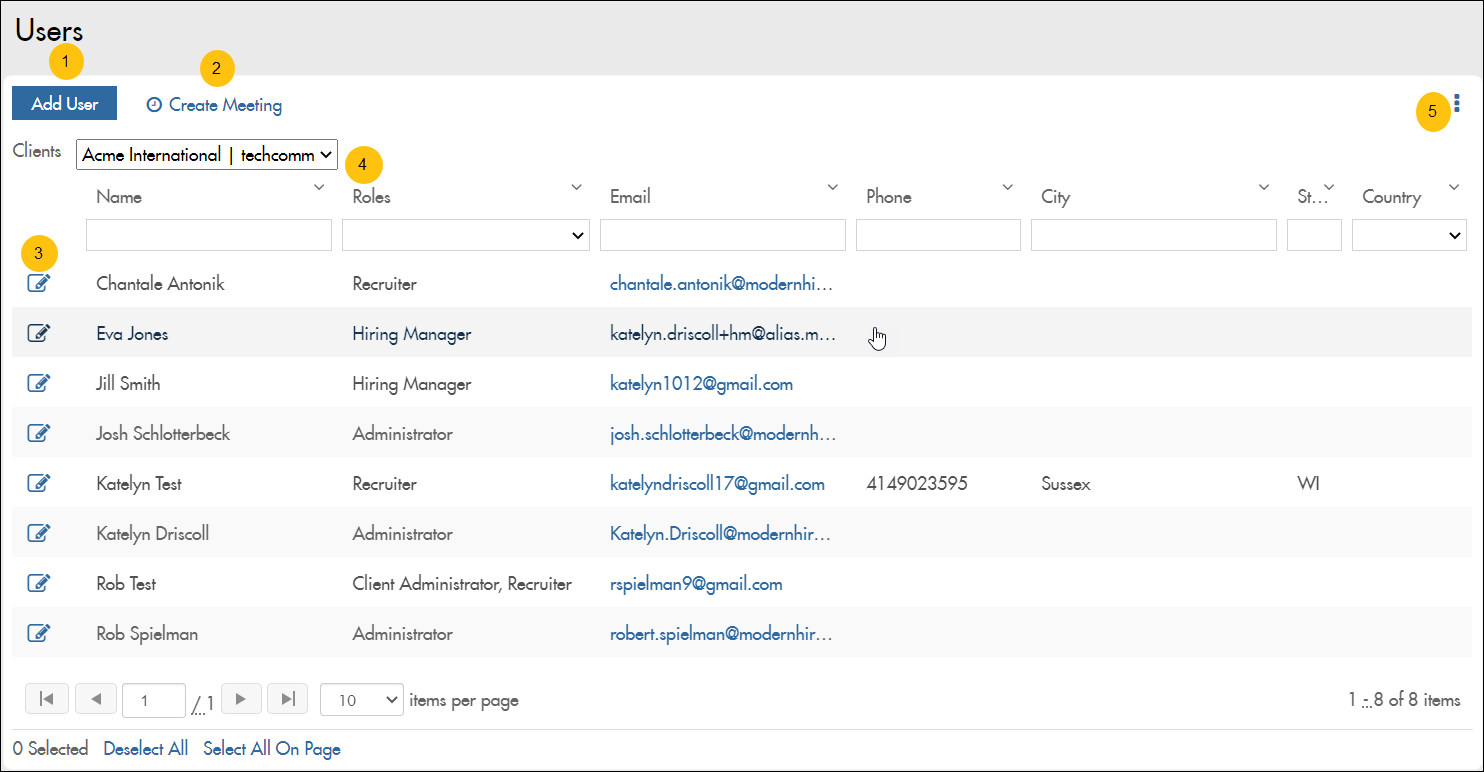The height and width of the screenshot is (772, 1484).
Task: Open the Clients dropdown for Acme International
Action: coord(207,155)
